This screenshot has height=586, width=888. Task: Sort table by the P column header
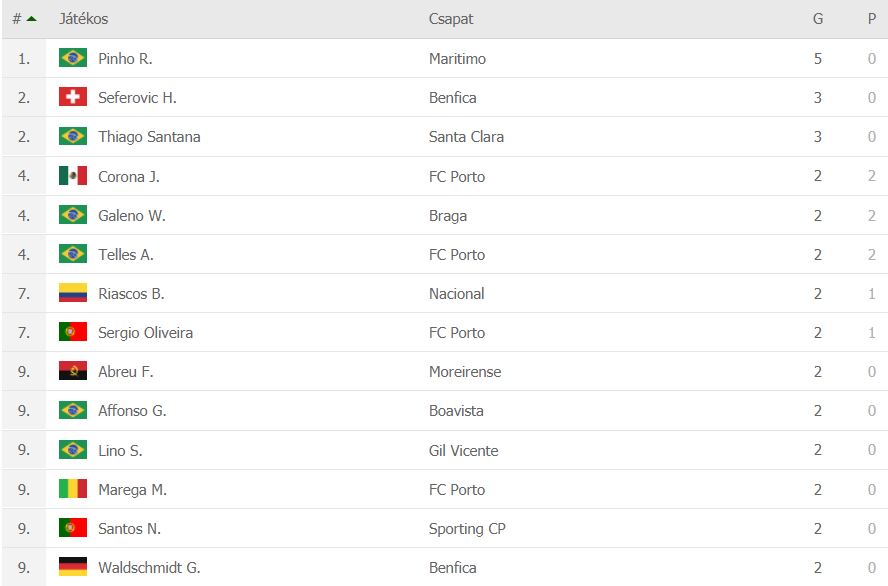(872, 19)
